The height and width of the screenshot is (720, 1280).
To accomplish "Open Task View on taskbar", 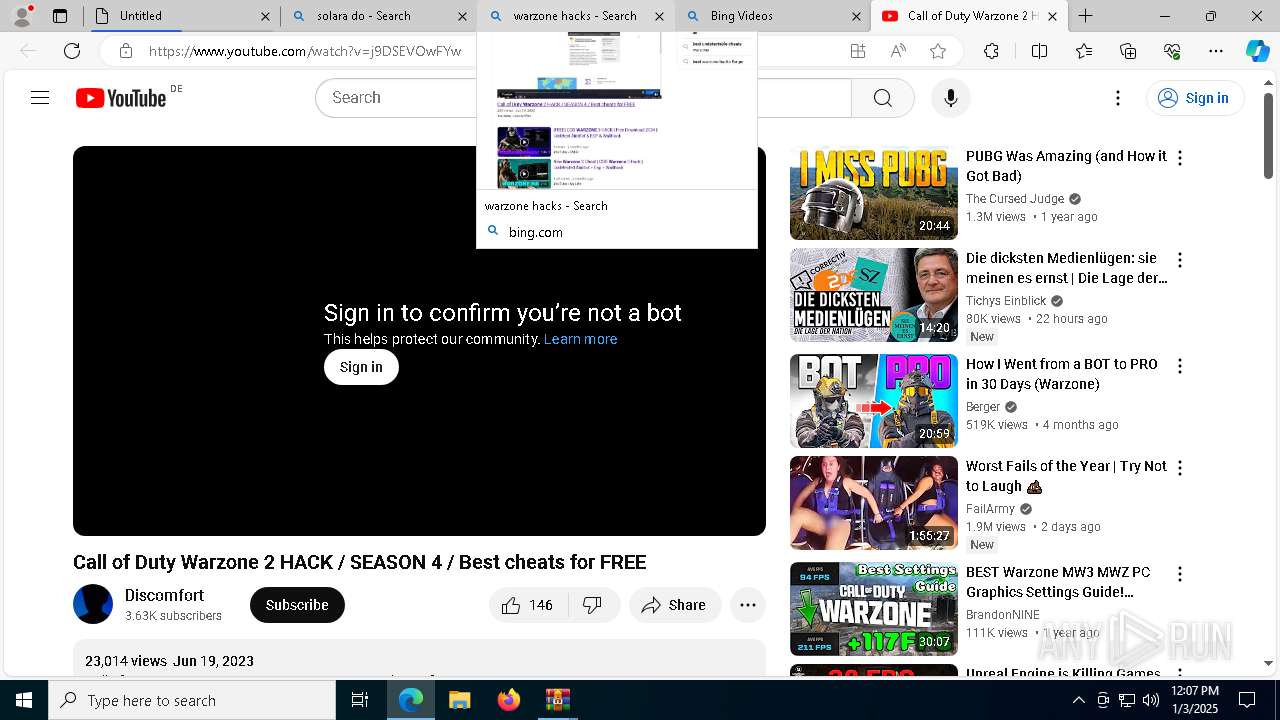I will point(360,700).
